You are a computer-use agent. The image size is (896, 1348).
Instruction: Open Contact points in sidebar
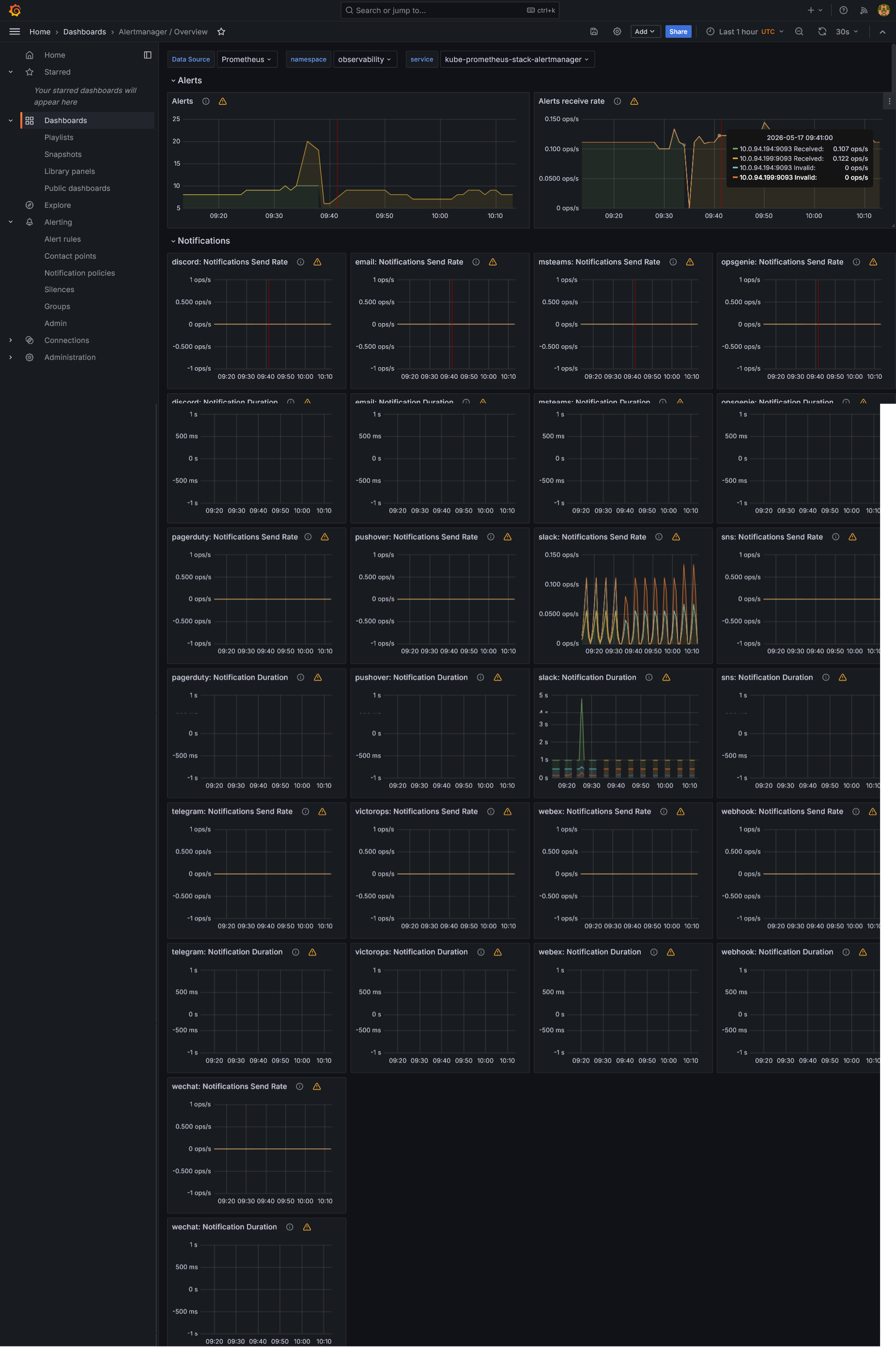pos(70,256)
